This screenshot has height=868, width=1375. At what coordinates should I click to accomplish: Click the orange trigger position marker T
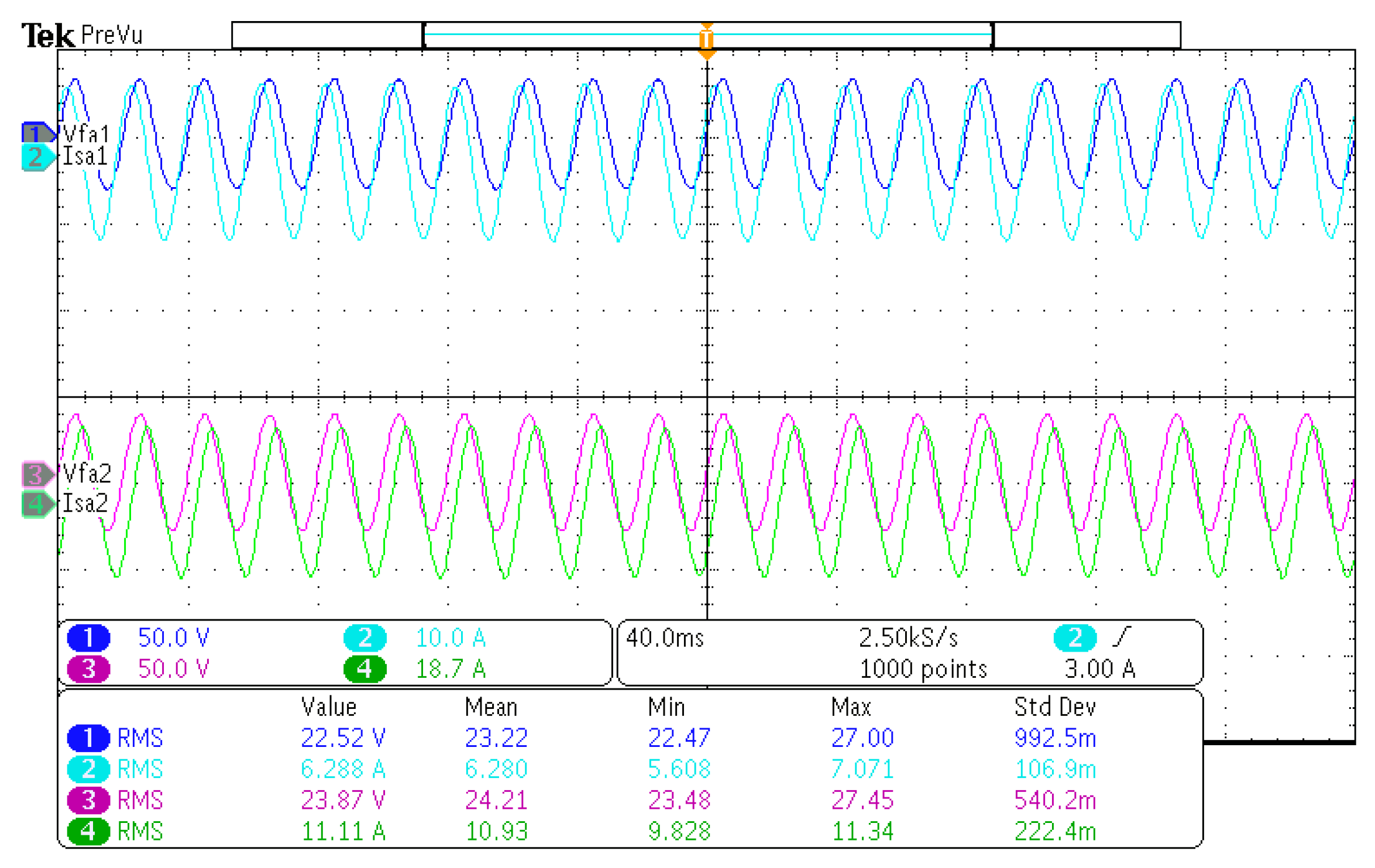pyautogui.click(x=706, y=40)
